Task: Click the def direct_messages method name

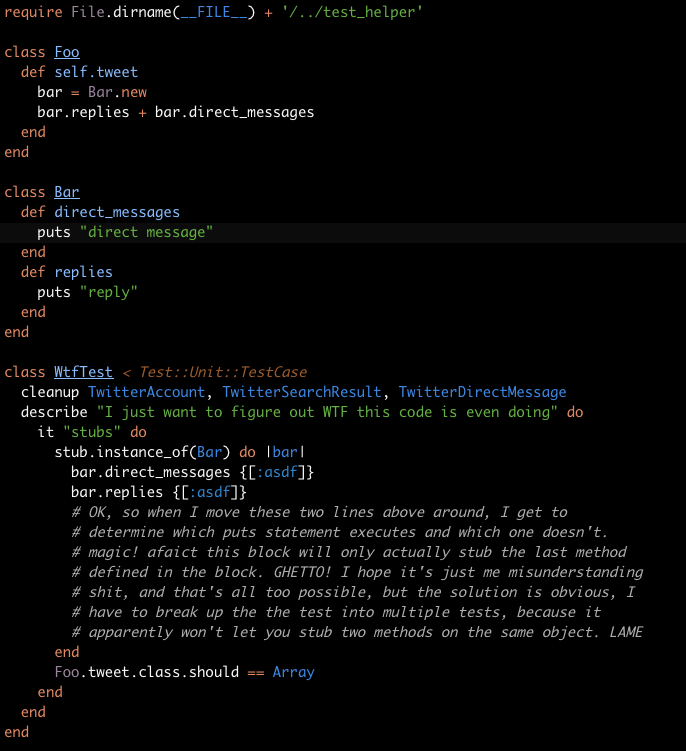Action: [117, 212]
